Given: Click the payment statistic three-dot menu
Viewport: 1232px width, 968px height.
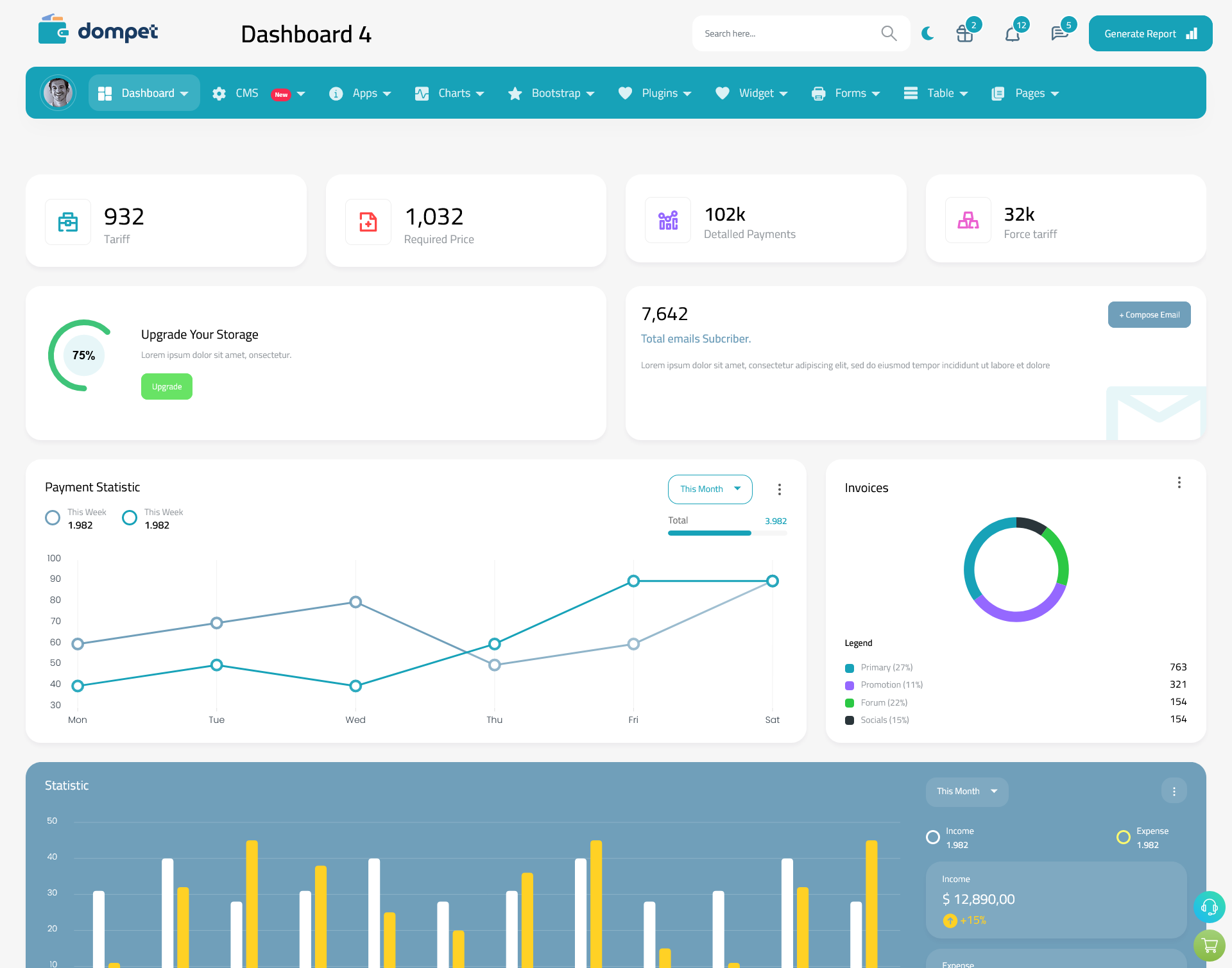Looking at the screenshot, I should (x=780, y=490).
